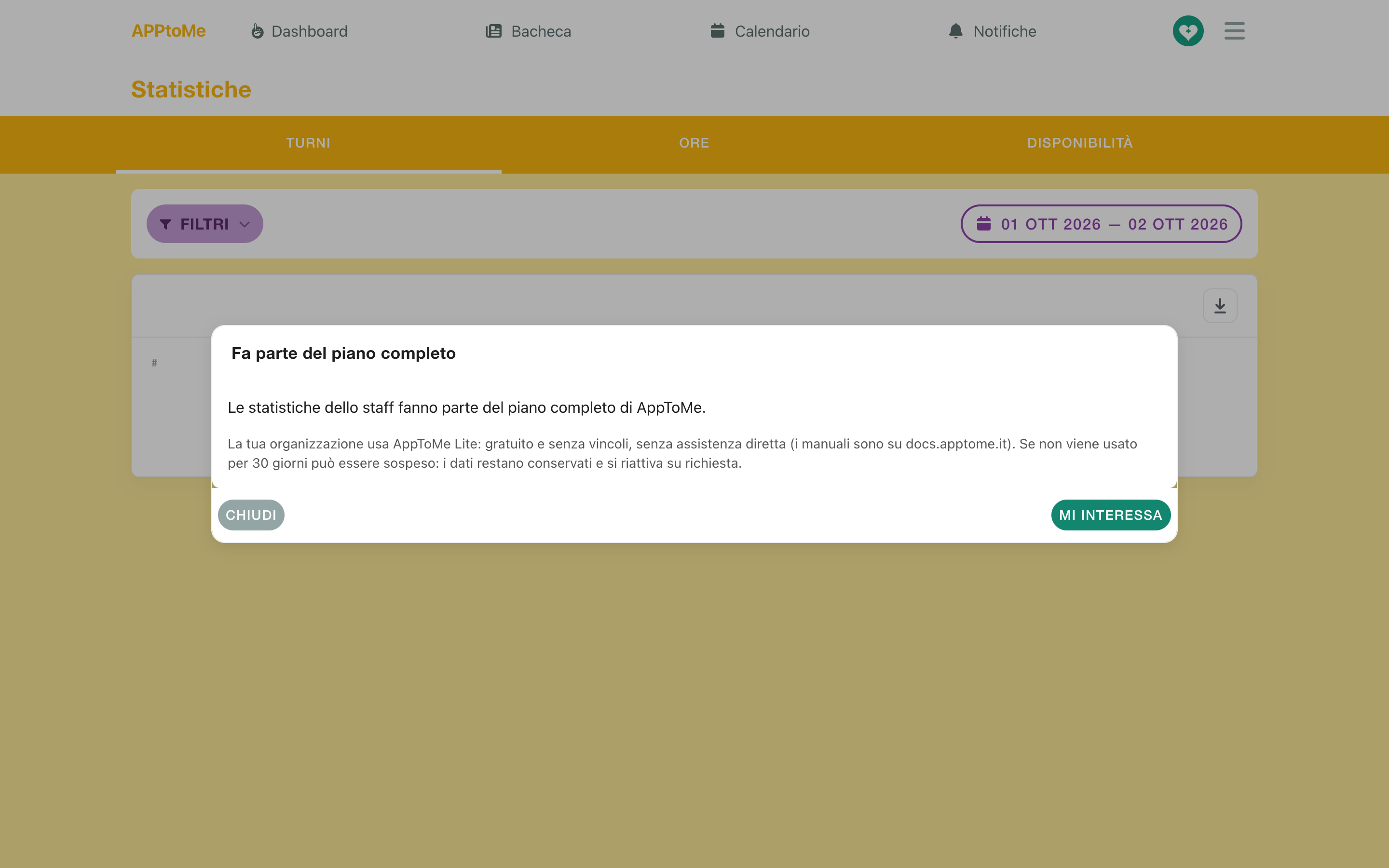Click the dialog title 'Fa parte del piano completo'
This screenshot has width=1389, height=868.
pos(343,353)
